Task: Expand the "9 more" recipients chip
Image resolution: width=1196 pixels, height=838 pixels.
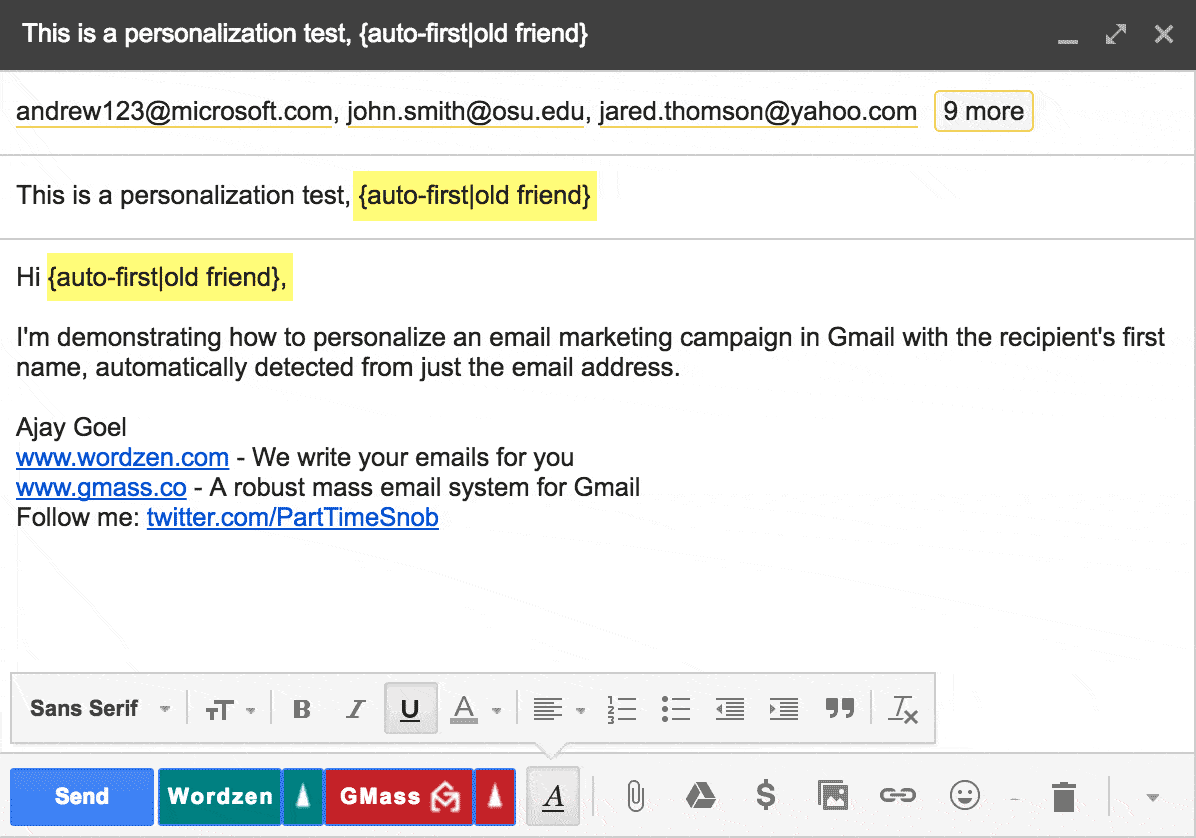Action: click(983, 111)
